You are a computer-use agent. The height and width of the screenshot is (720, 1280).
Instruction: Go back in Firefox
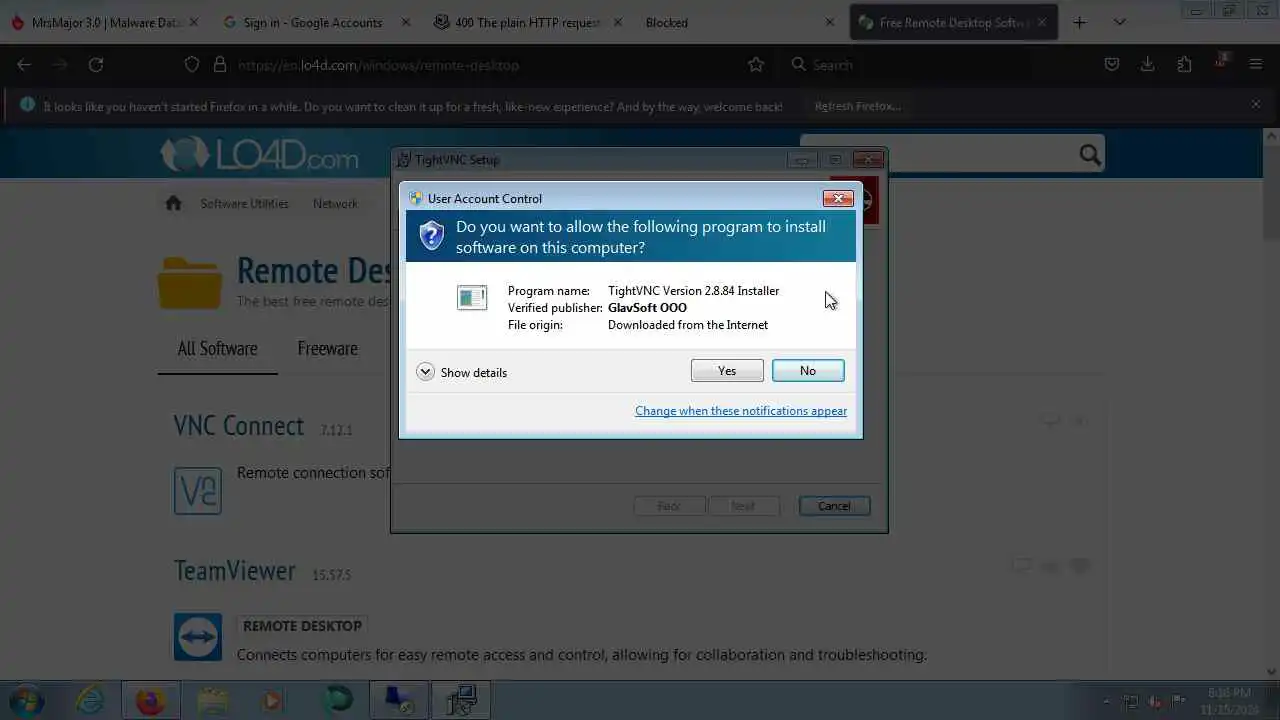[24, 64]
